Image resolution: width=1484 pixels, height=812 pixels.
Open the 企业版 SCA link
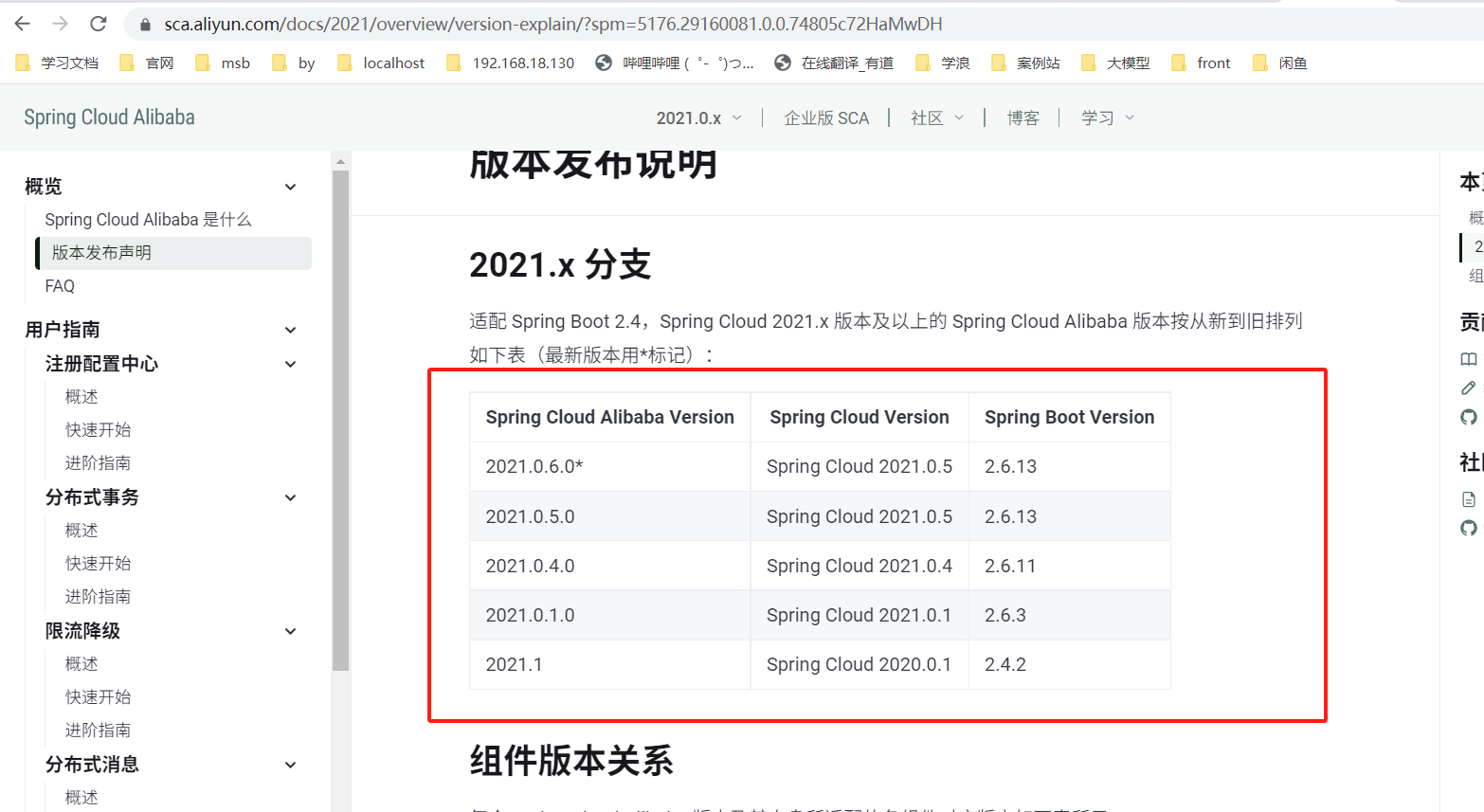(826, 117)
